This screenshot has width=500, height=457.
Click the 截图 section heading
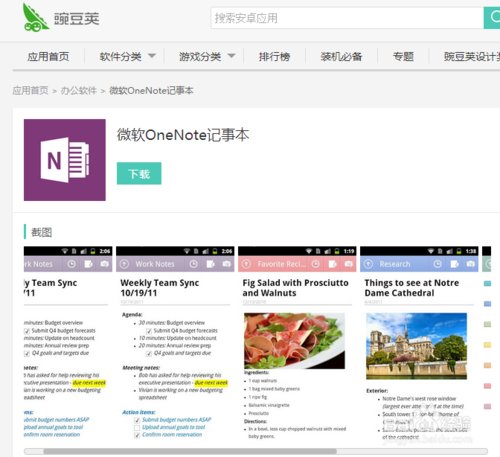point(42,232)
